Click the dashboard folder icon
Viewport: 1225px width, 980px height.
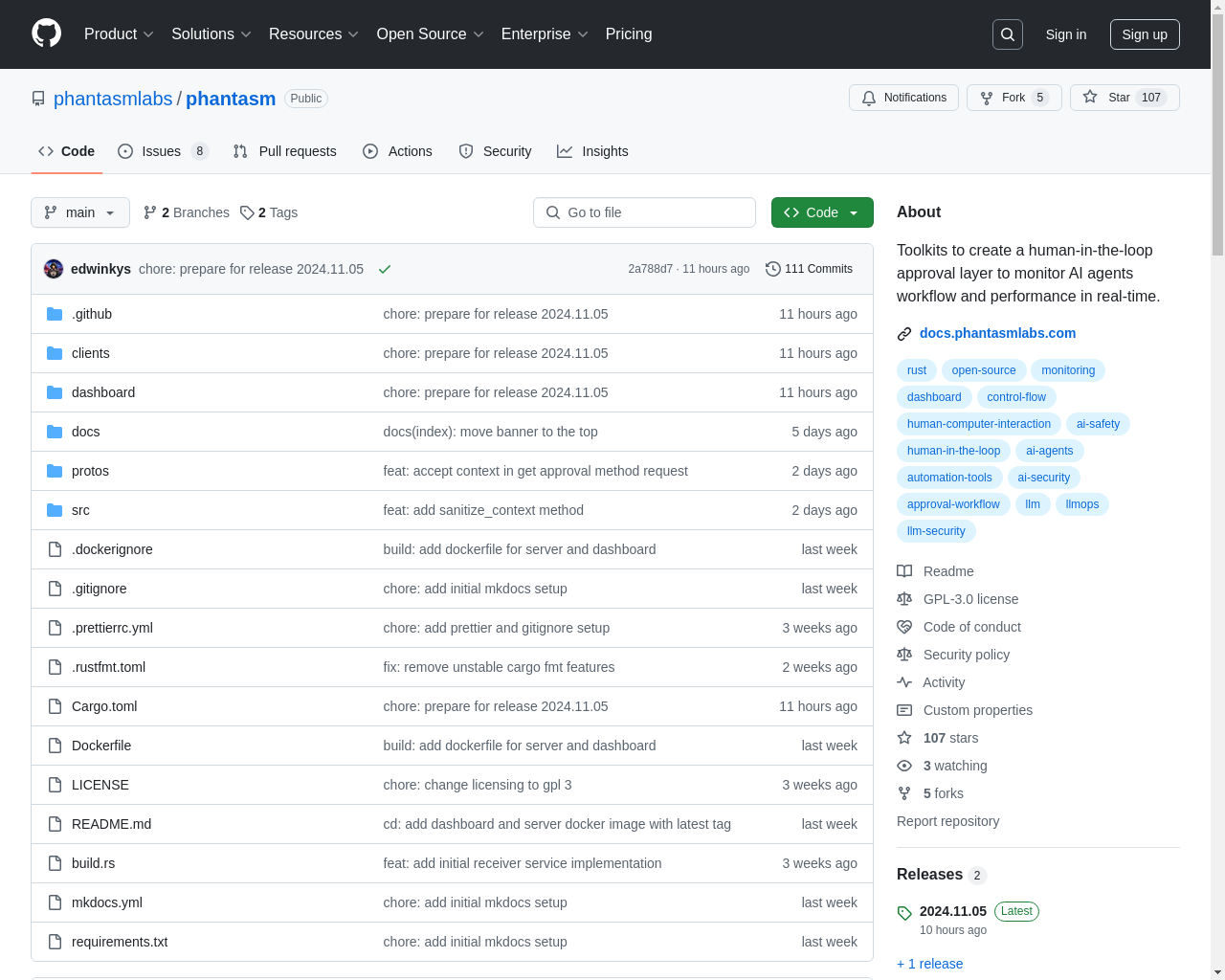(55, 392)
